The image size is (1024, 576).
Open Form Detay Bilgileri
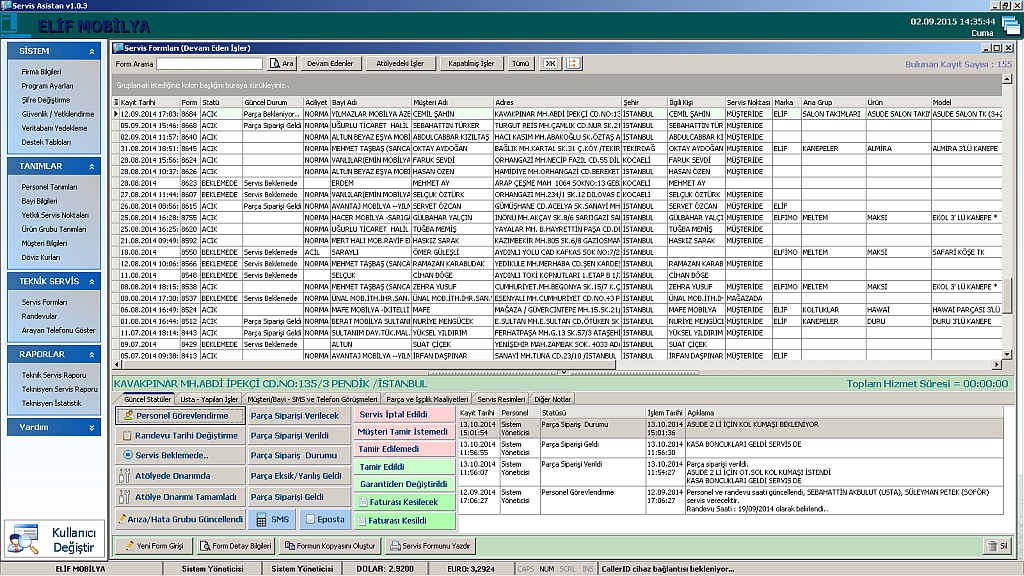[236, 546]
